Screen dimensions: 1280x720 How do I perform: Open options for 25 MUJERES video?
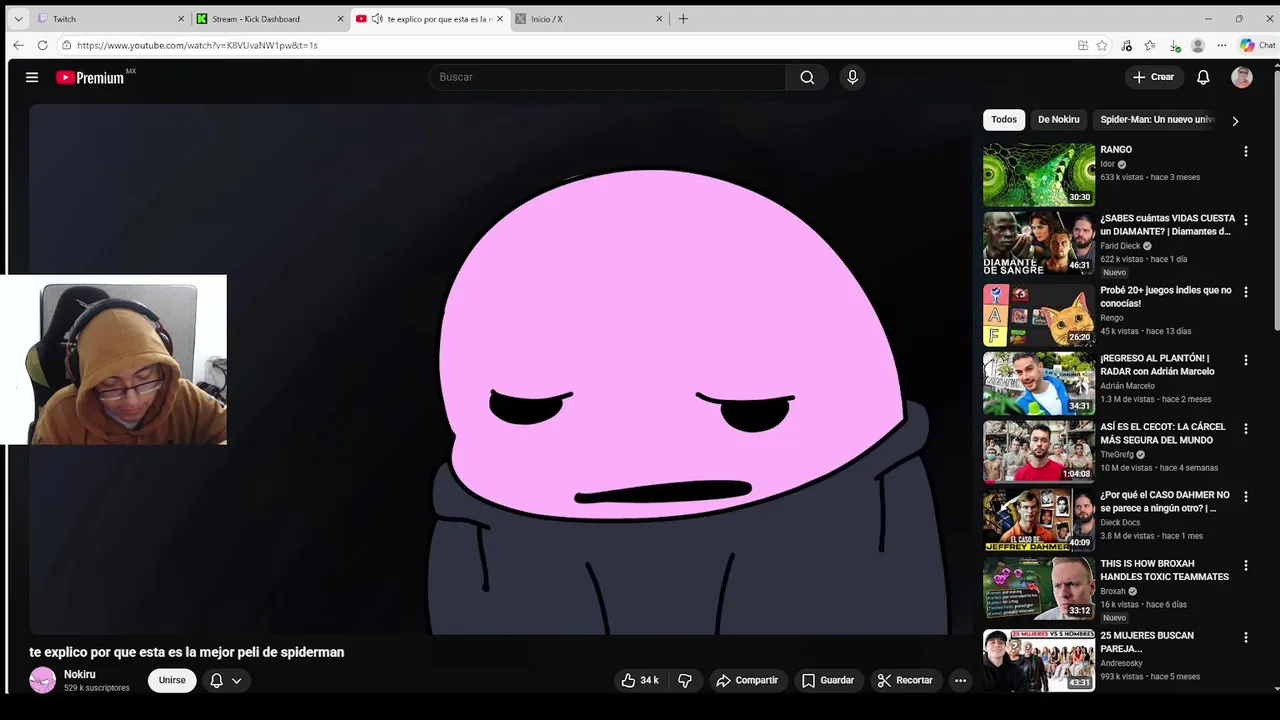point(1245,637)
